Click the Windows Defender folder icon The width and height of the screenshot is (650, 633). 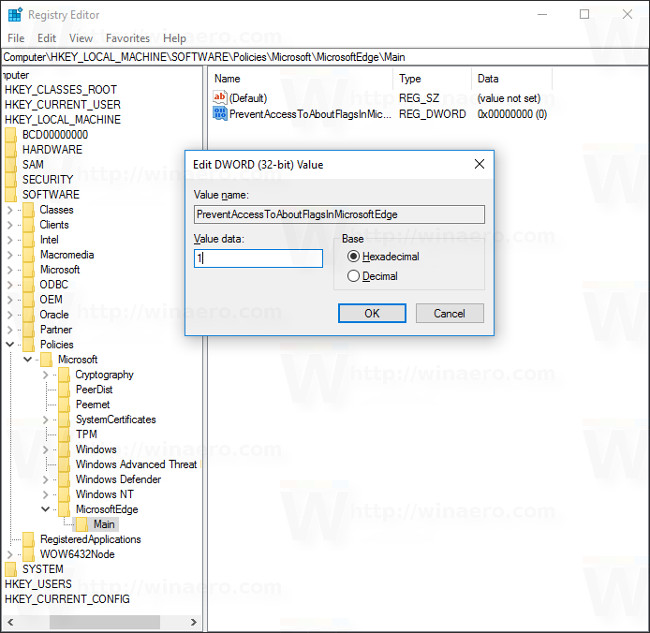(x=64, y=479)
